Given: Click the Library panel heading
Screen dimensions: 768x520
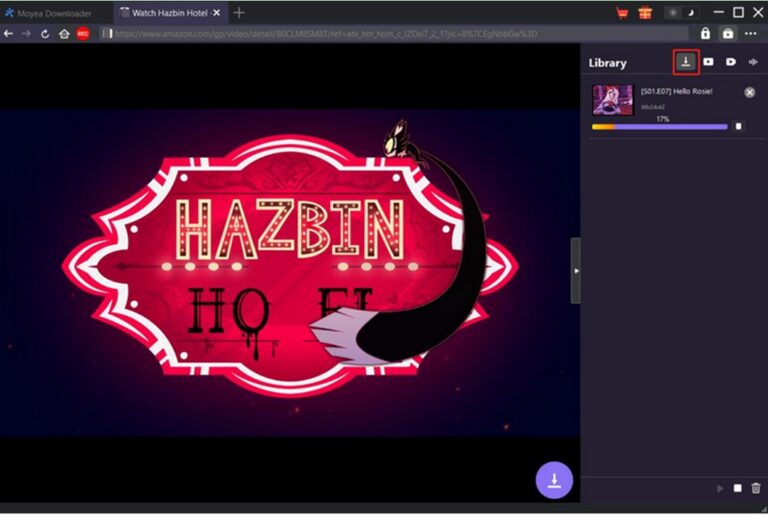Looking at the screenshot, I should click(607, 63).
